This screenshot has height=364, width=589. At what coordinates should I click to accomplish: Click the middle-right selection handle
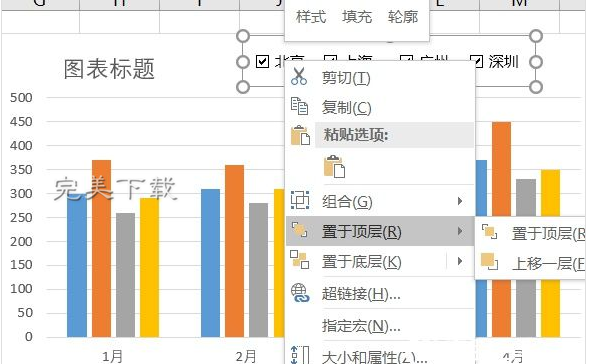[x=536, y=62]
